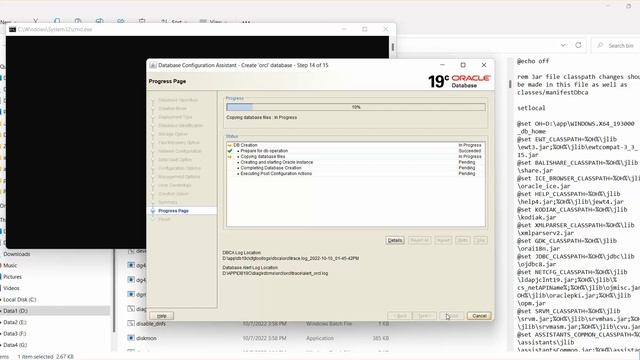Click the greyed Finish button
Viewport: 640px width, 360px height.
451,316
